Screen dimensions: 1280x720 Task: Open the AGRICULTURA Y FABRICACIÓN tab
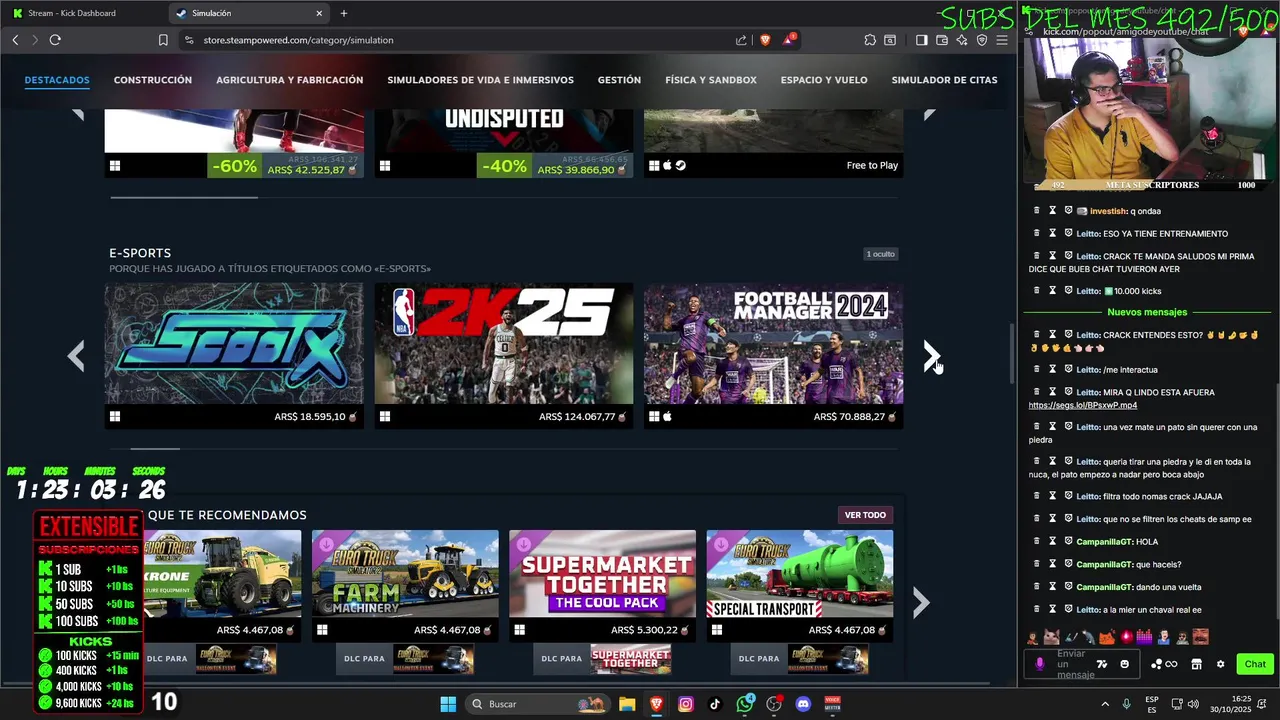(290, 80)
